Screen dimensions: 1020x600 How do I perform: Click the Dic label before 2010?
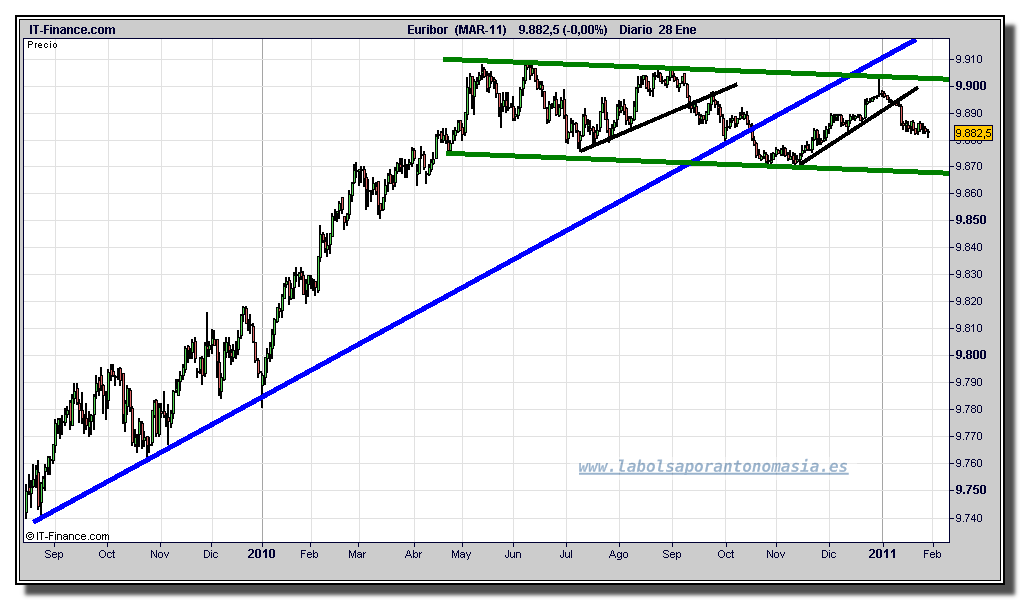210,554
